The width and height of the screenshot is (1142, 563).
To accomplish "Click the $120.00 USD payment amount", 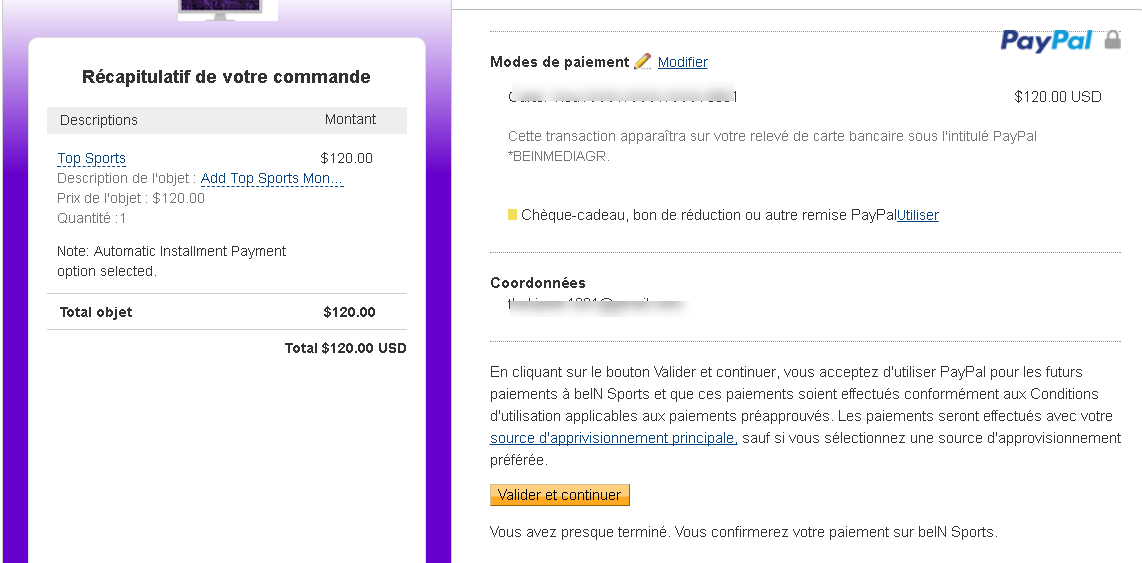I will 1058,96.
